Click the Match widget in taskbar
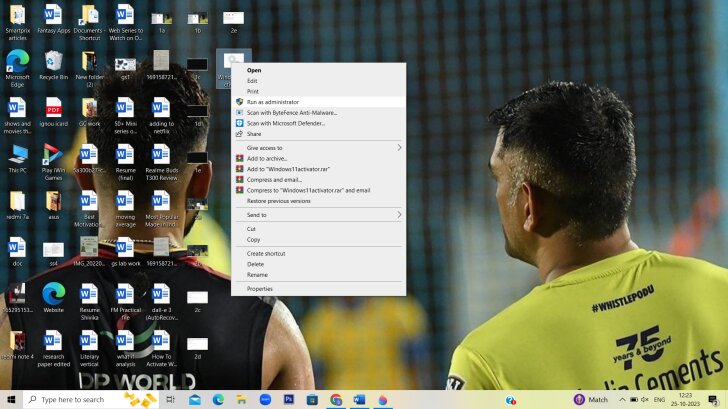The width and height of the screenshot is (728, 409). pos(591,399)
